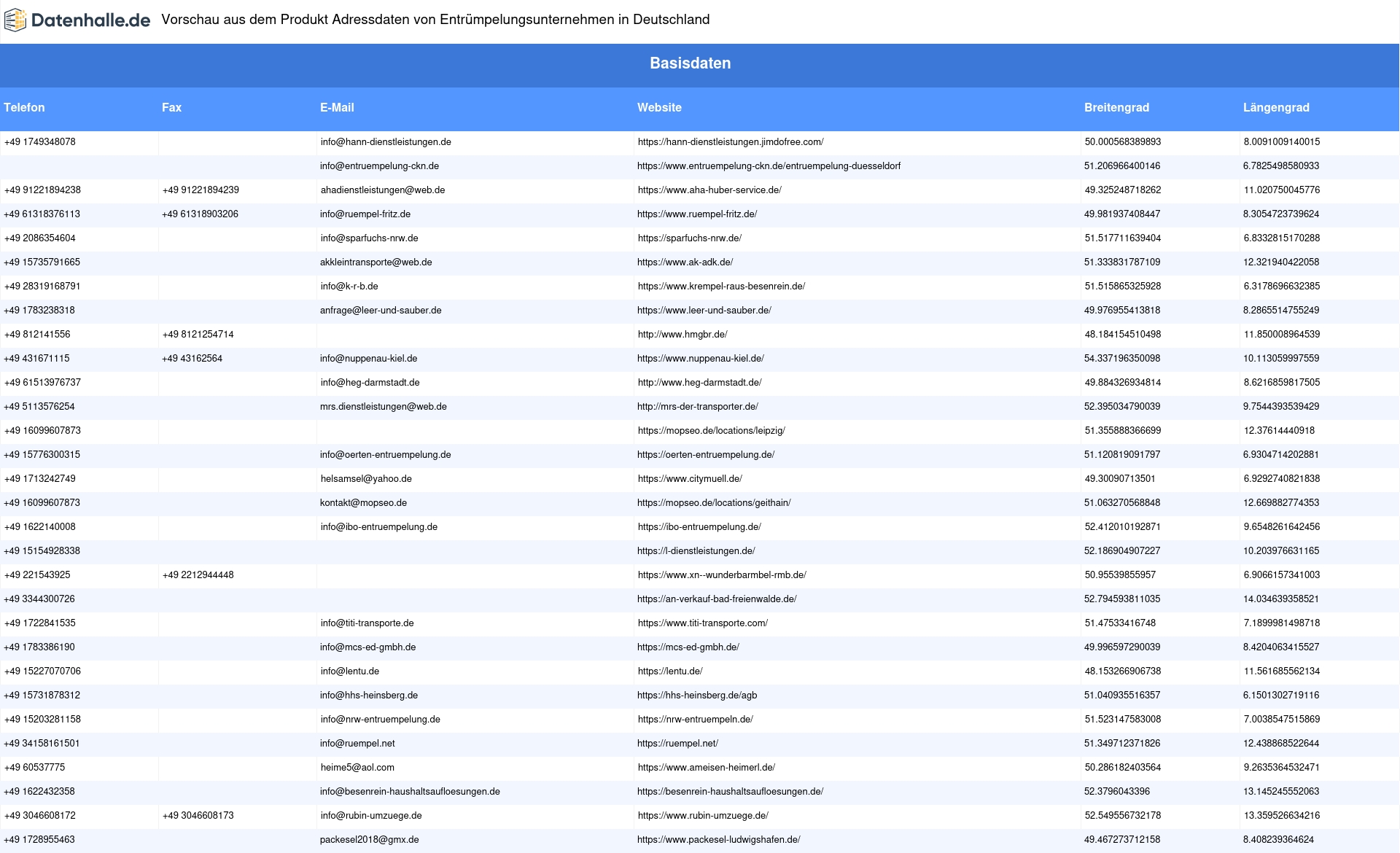
Task: Click email helsamsel@yahoo.de
Action: (366, 479)
